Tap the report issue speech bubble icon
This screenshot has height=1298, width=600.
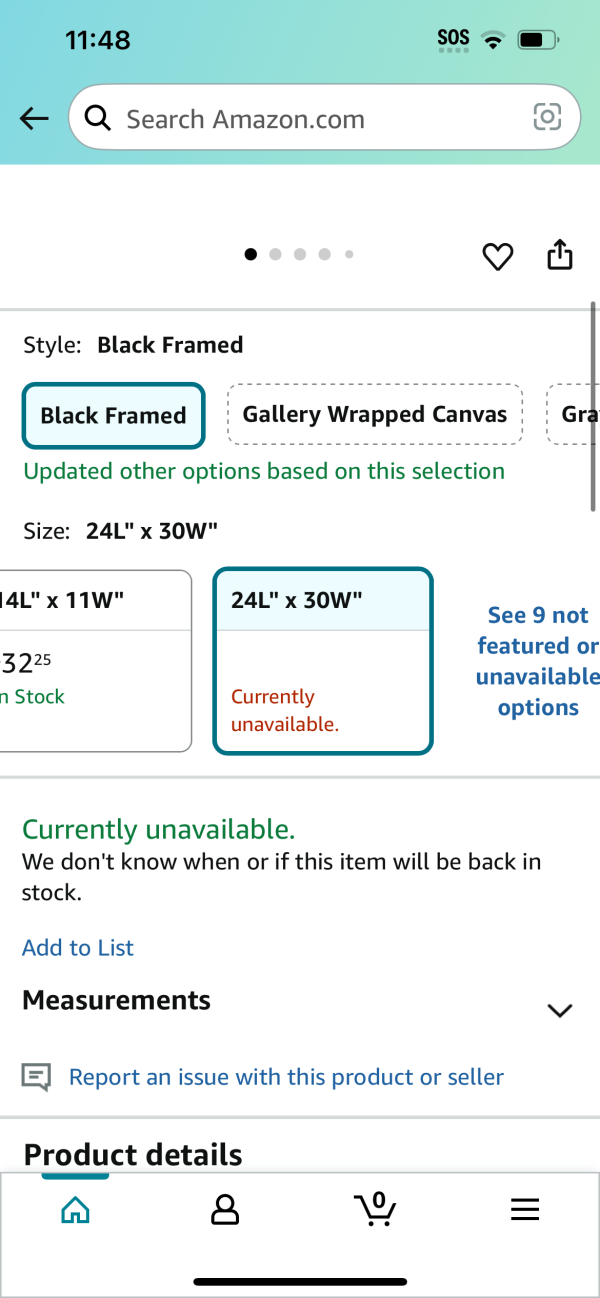coord(36,1077)
